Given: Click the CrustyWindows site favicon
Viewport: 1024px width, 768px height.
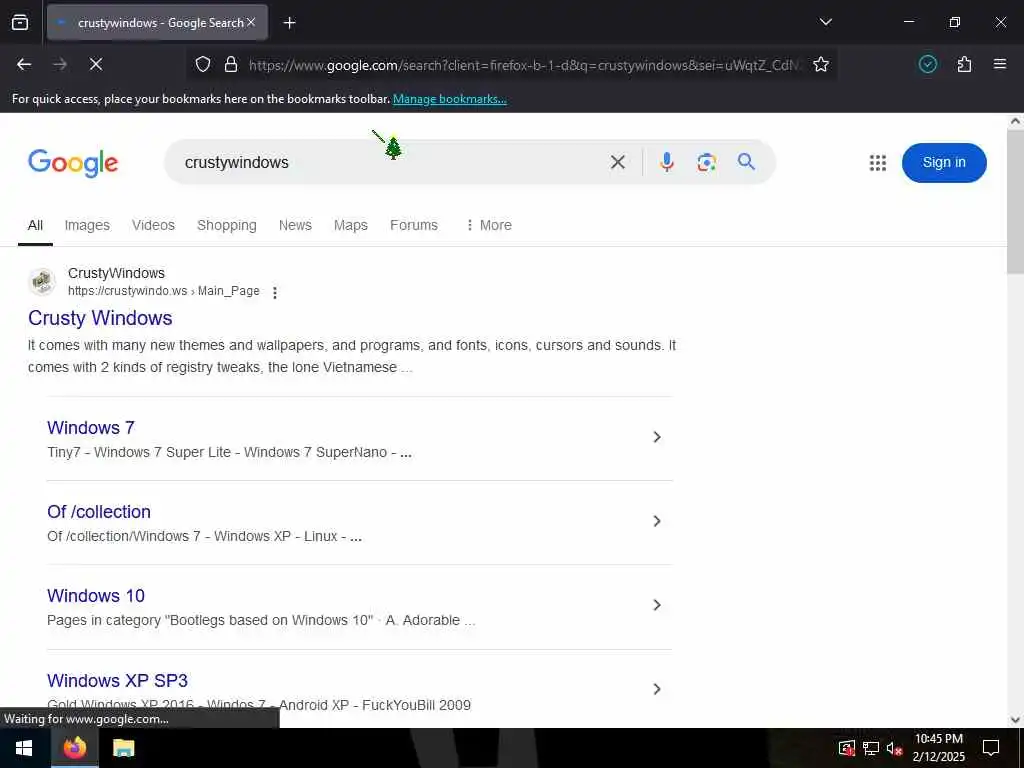Looking at the screenshot, I should pyautogui.click(x=42, y=281).
